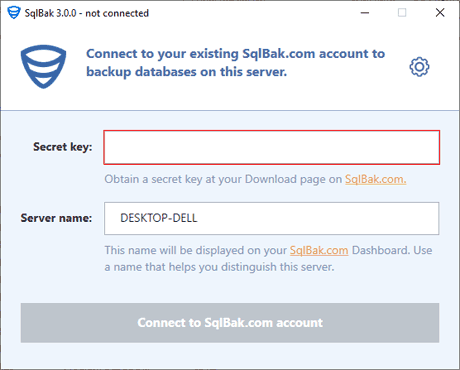460x370 pixels.
Task: Focus the Secret key input field
Action: (272, 147)
